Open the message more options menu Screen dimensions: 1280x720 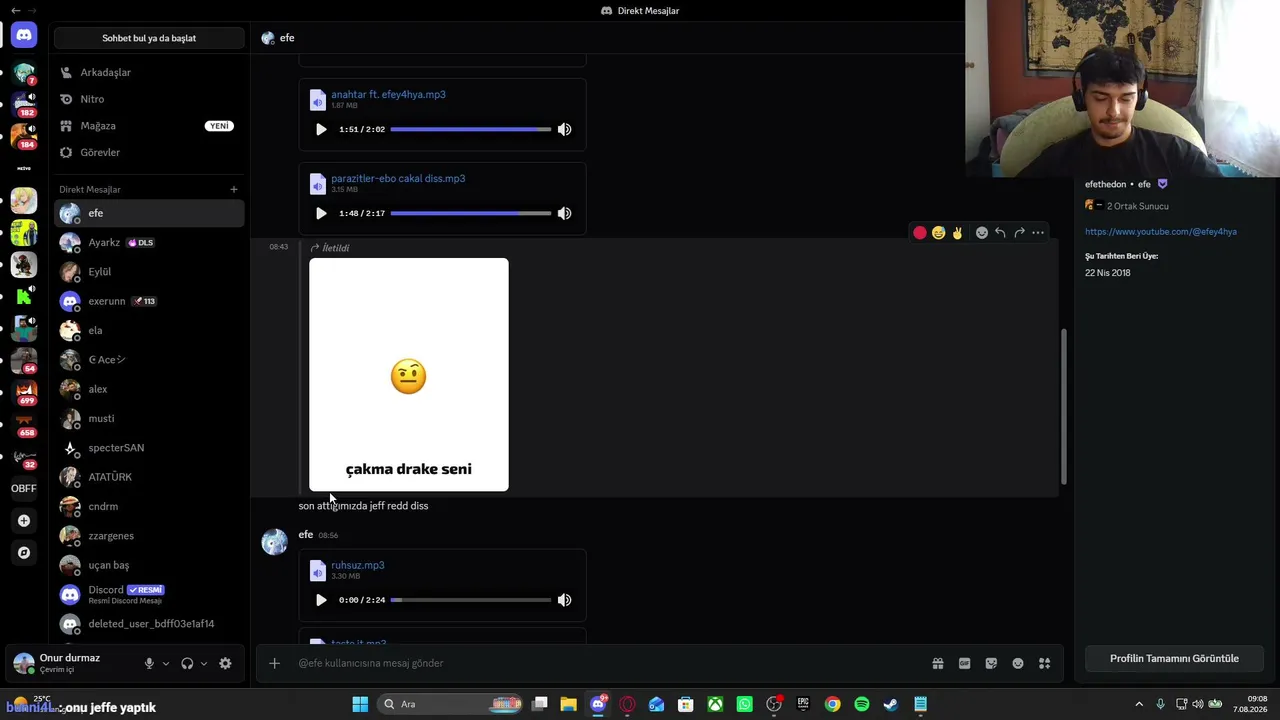[x=1038, y=233]
